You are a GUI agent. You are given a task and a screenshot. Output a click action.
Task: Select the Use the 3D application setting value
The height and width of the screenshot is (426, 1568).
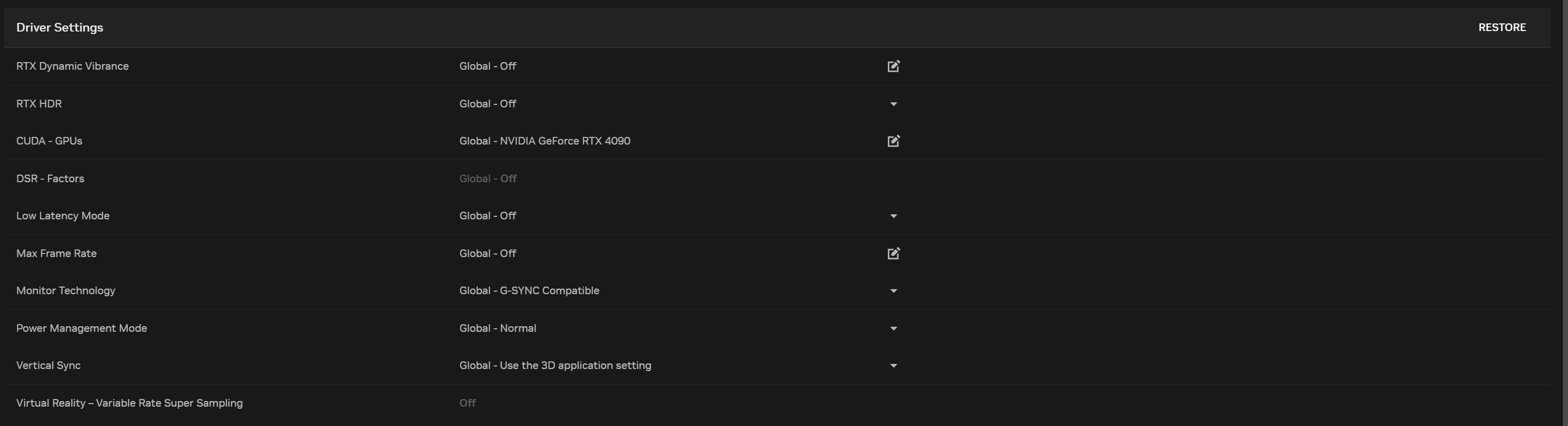pos(555,365)
